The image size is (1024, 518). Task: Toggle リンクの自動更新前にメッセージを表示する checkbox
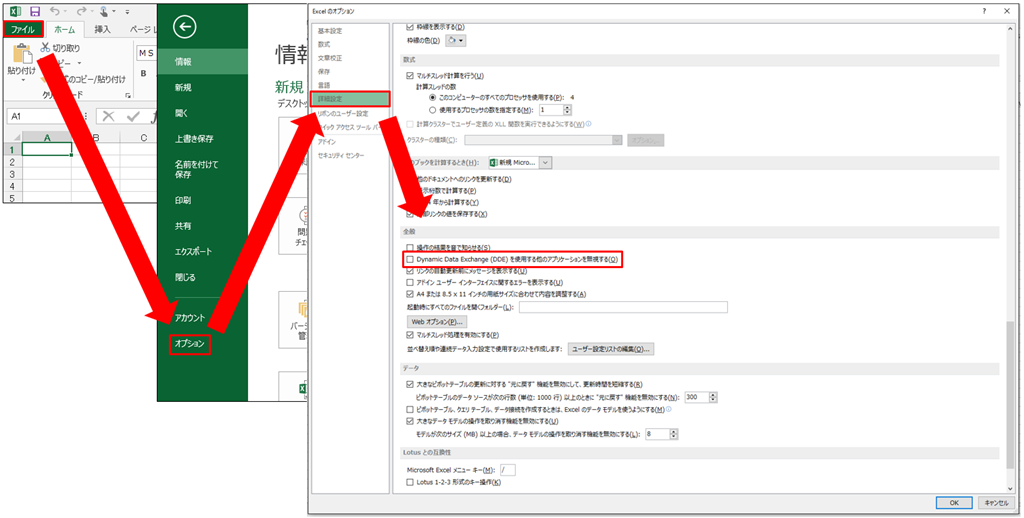coord(410,271)
